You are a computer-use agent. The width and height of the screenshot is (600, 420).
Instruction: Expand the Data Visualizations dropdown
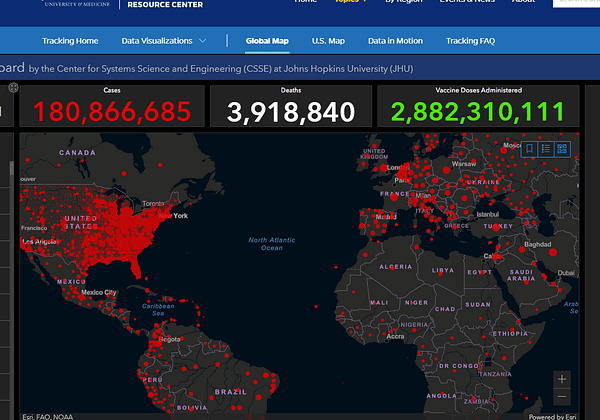click(164, 41)
